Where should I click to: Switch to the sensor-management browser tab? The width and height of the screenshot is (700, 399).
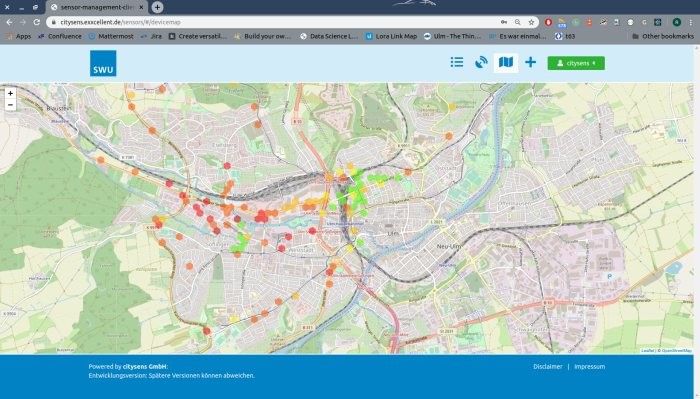(x=97, y=7)
